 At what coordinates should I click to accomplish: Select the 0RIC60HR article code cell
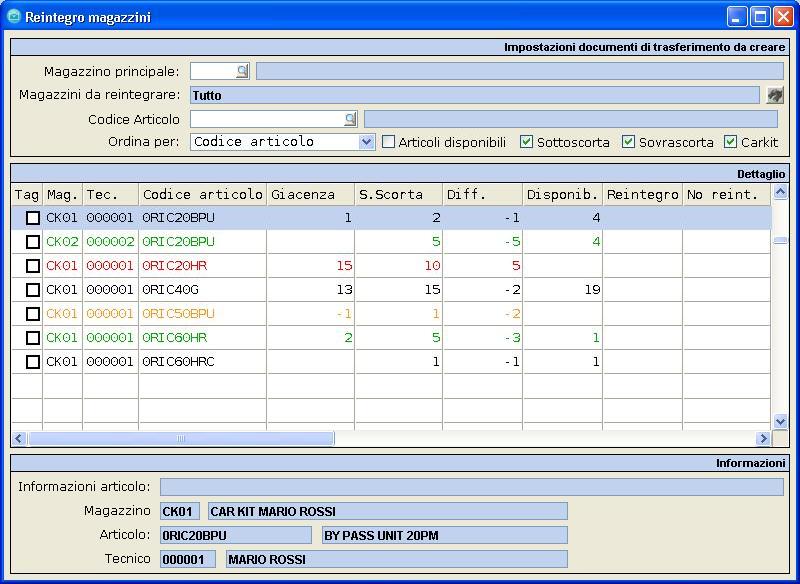203,338
